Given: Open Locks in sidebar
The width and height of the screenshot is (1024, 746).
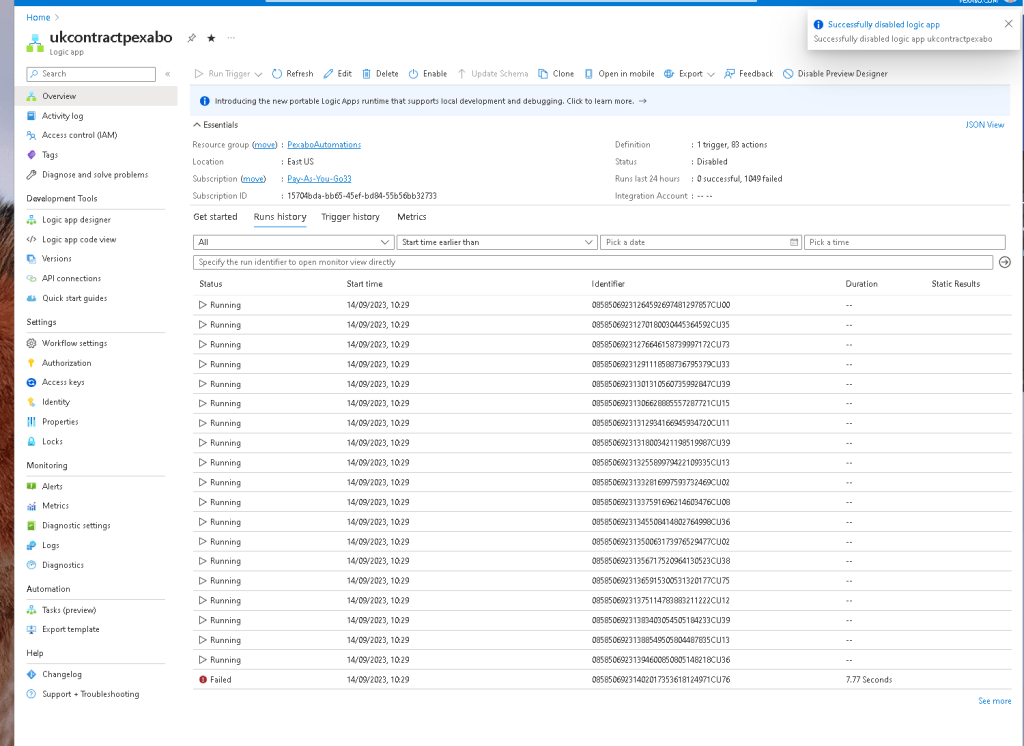Looking at the screenshot, I should pyautogui.click(x=52, y=442).
